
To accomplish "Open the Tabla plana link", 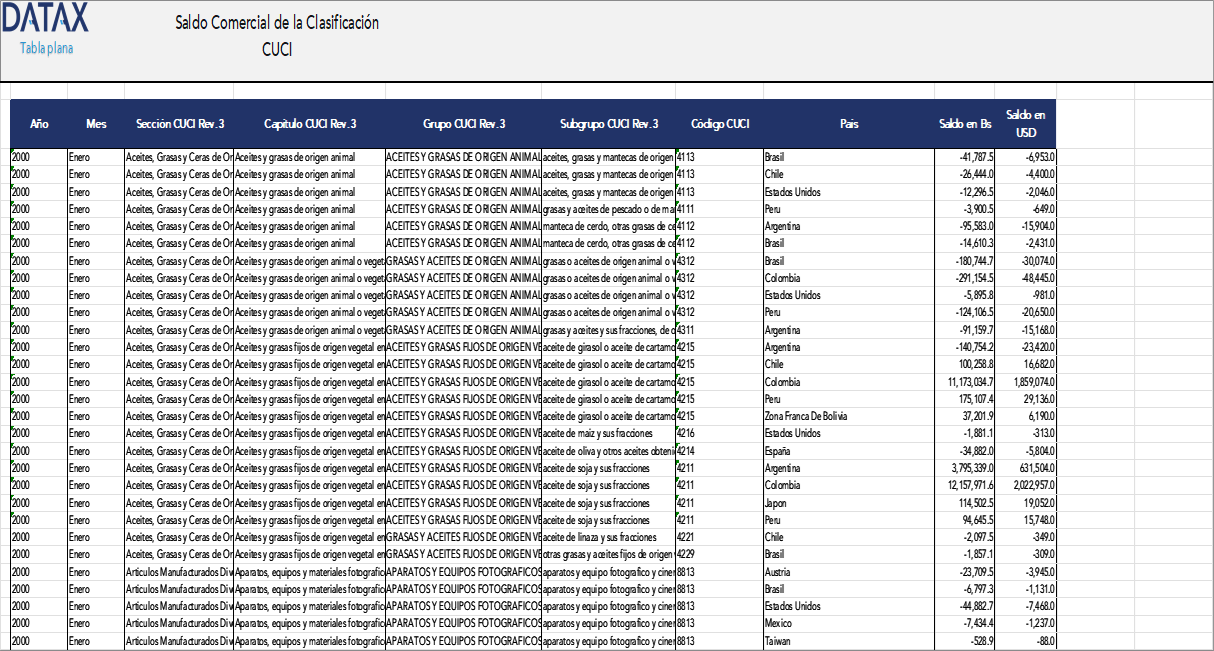I will (x=46, y=48).
